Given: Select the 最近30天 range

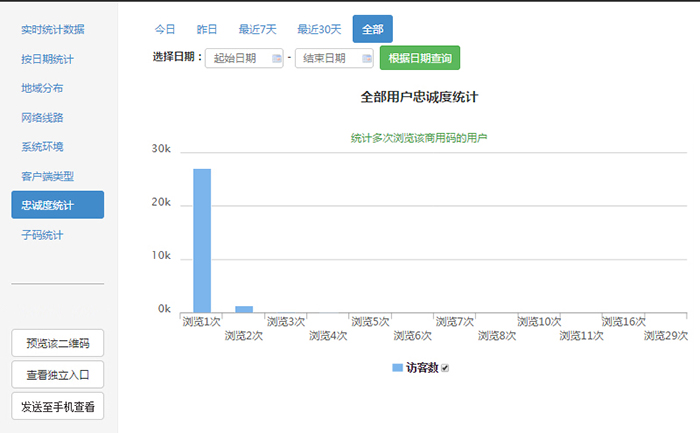Looking at the screenshot, I should (319, 29).
